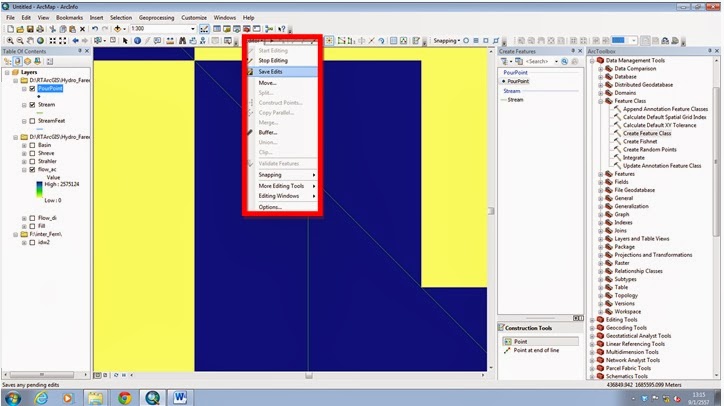Expand the Fields toolset
The image size is (724, 406).
click(601, 182)
